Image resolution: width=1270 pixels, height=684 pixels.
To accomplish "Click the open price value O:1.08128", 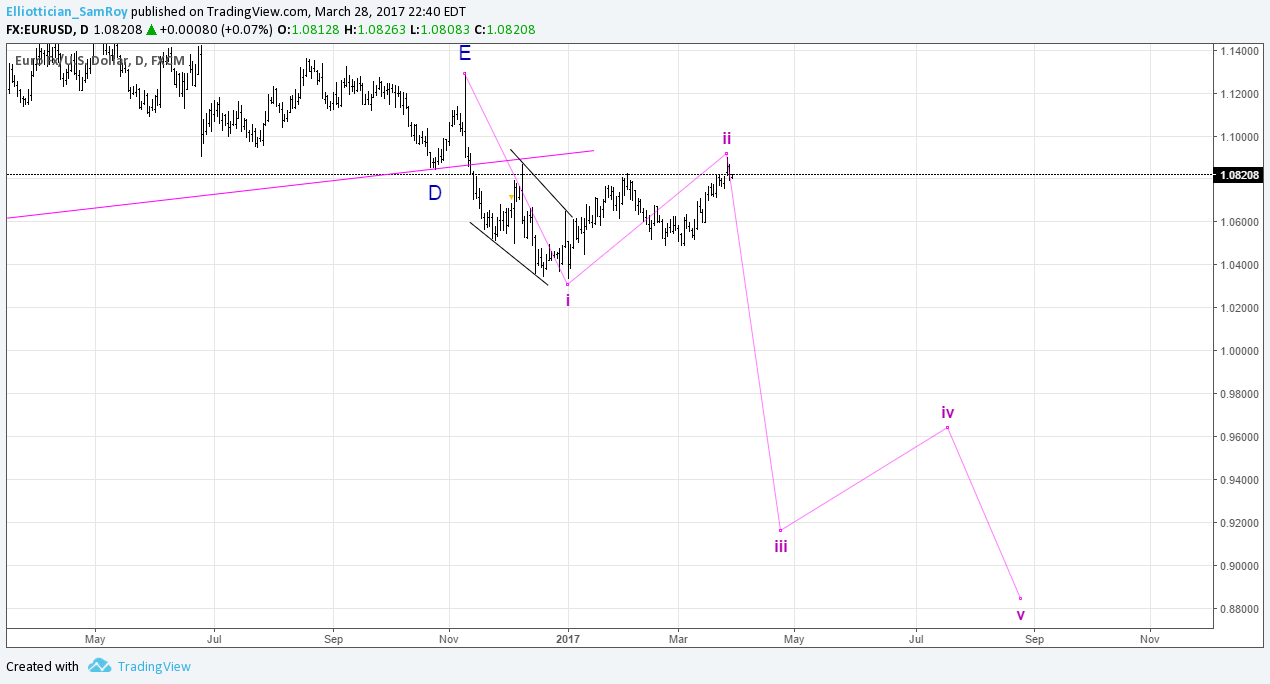I will (x=308, y=30).
